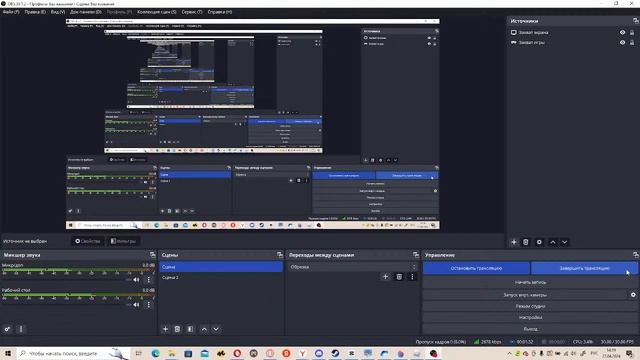Open transition properties three-dot menu
The height and width of the screenshot is (360, 640).
[x=412, y=277]
